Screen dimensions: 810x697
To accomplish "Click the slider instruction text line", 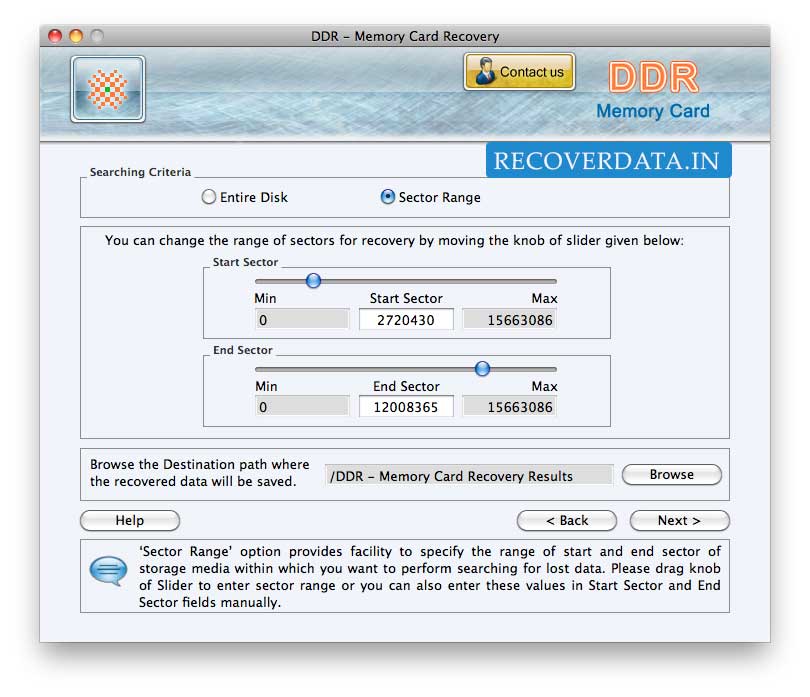I will click(394, 240).
